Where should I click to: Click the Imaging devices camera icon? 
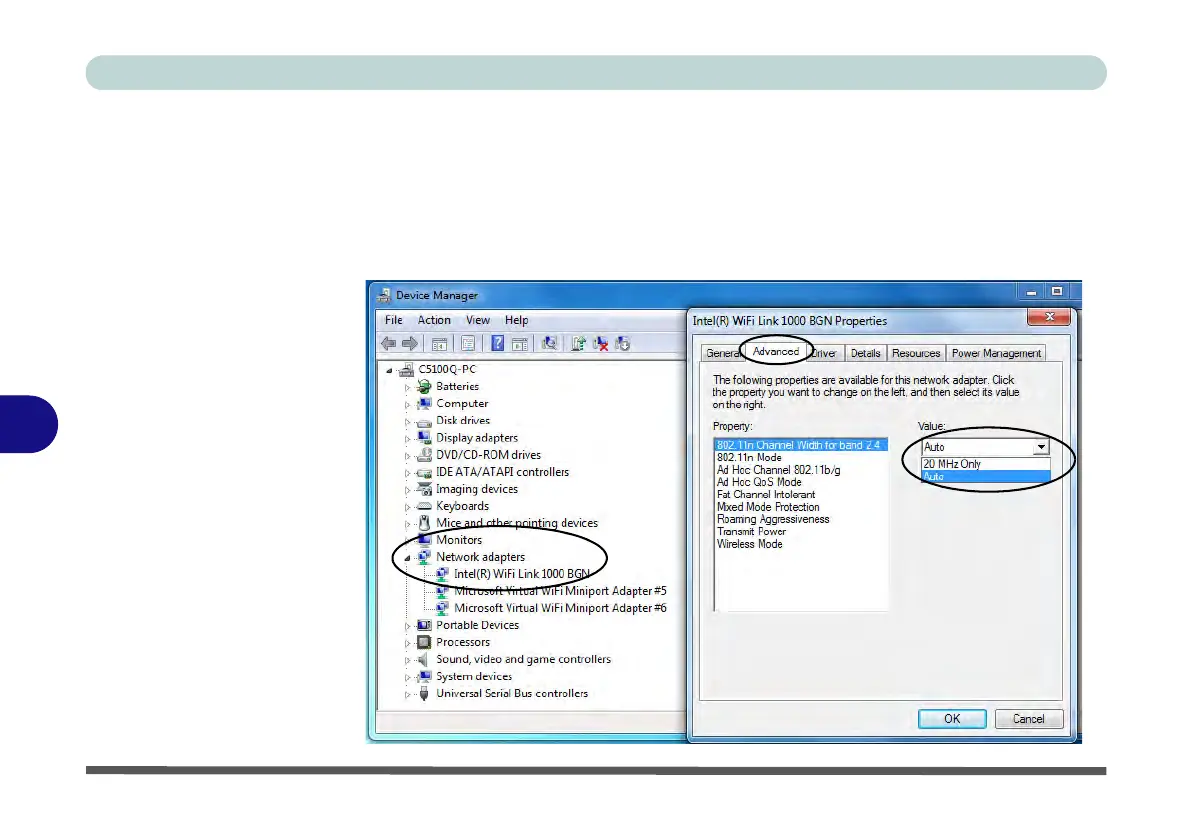(x=424, y=489)
